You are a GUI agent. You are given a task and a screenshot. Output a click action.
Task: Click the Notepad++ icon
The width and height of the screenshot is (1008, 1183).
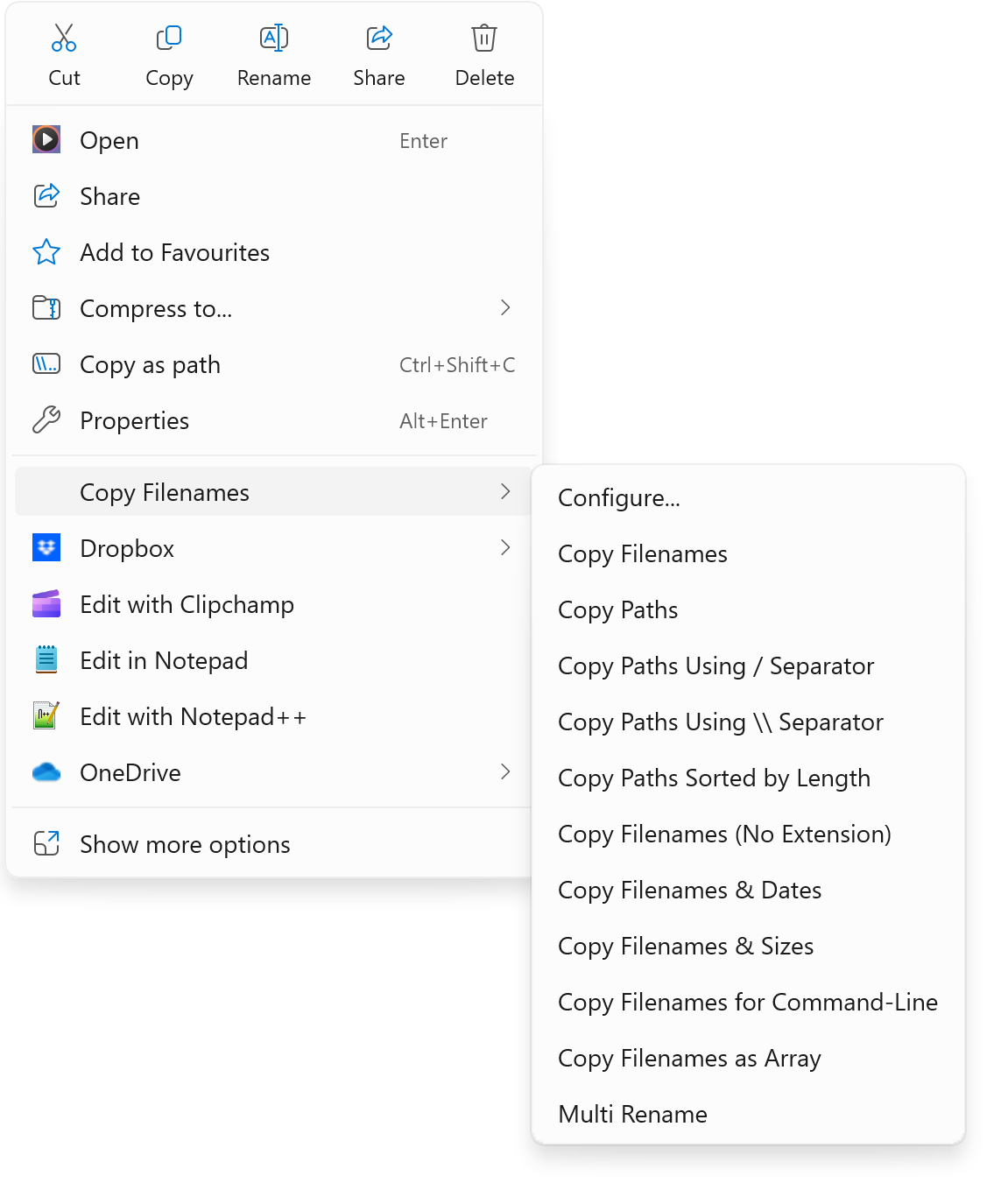[x=46, y=715]
